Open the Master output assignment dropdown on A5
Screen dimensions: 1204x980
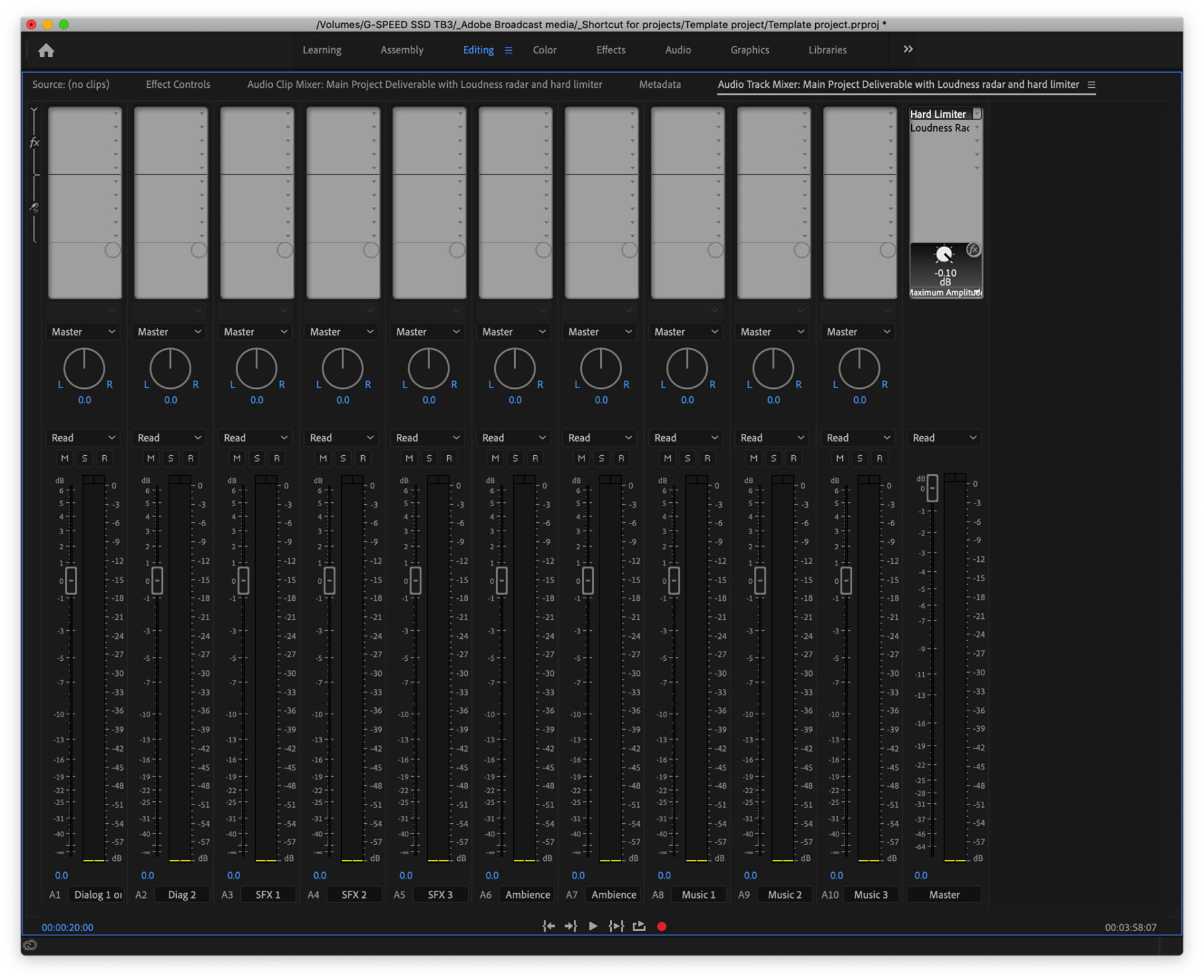[x=427, y=331]
